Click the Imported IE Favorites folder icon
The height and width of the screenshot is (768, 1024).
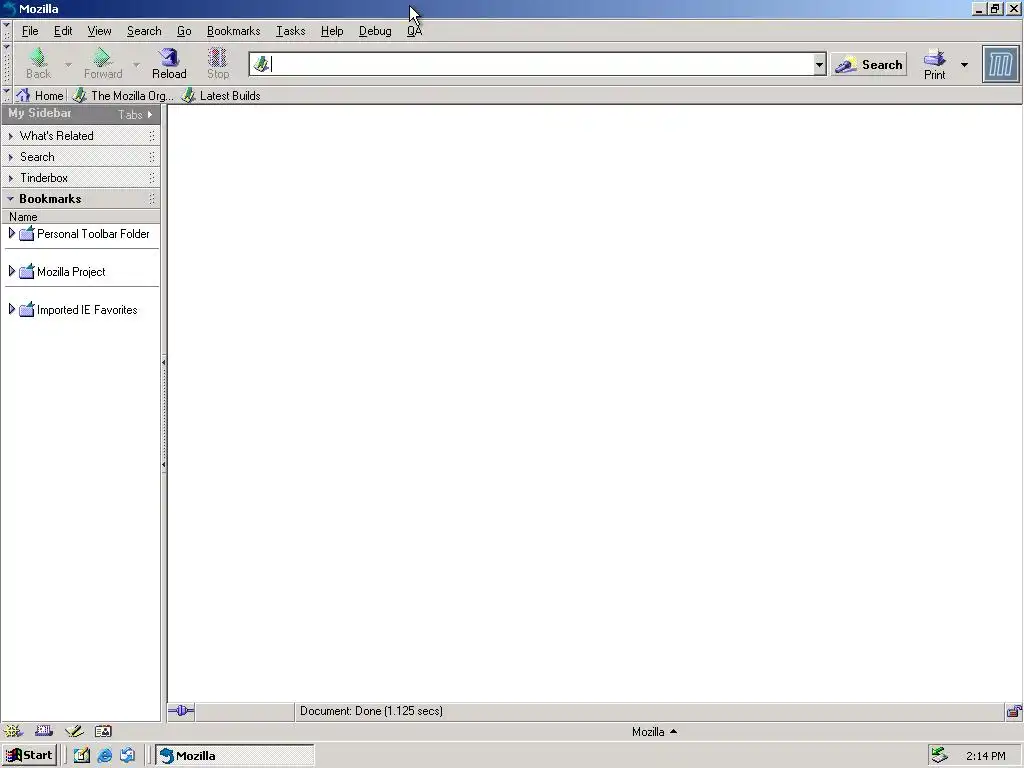click(x=26, y=309)
